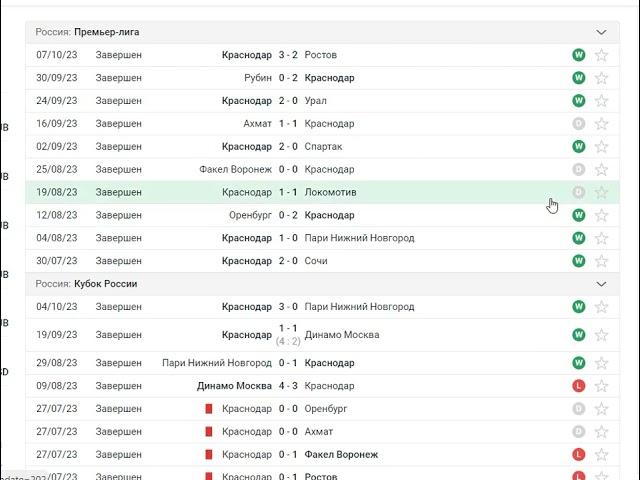Star the Краснодар 1-1 Динамо Москва cup match

[x=601, y=335]
